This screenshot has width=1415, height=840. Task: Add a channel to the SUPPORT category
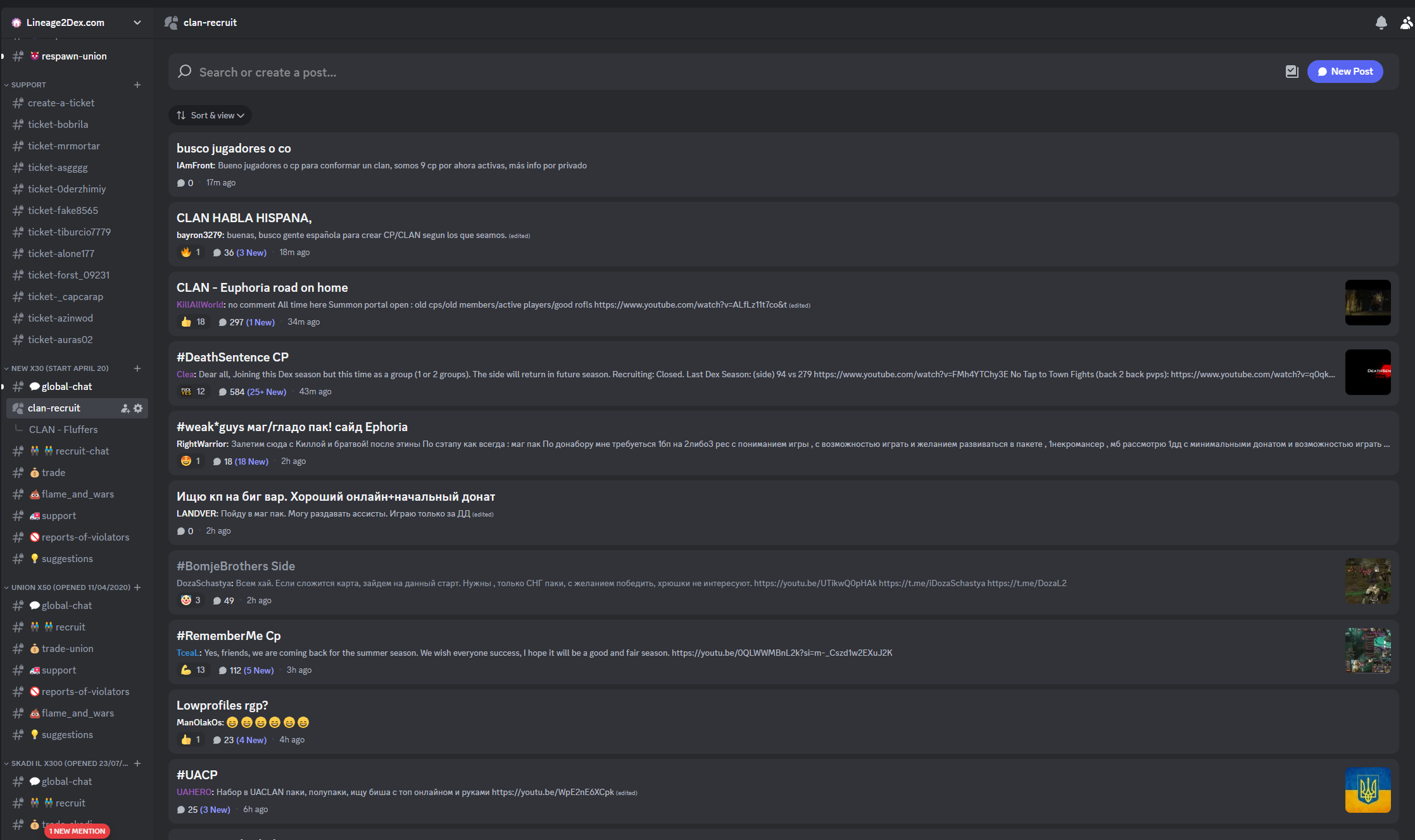click(x=137, y=85)
